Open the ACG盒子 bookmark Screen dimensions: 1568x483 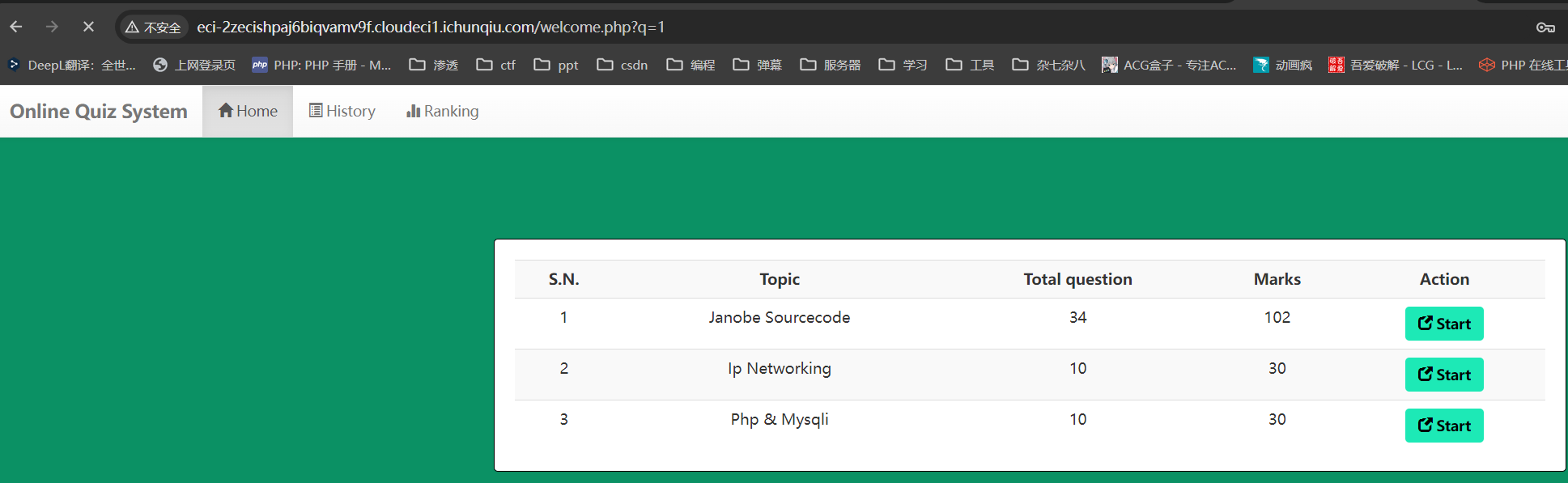[1168, 65]
